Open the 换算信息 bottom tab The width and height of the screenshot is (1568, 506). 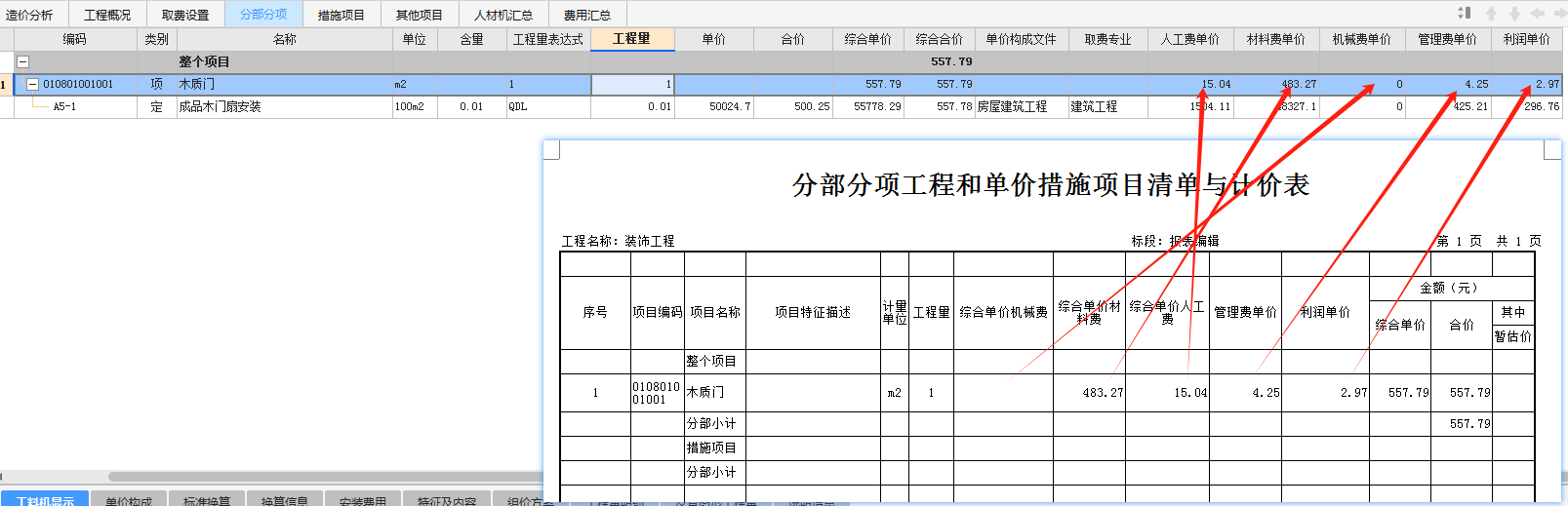click(285, 499)
